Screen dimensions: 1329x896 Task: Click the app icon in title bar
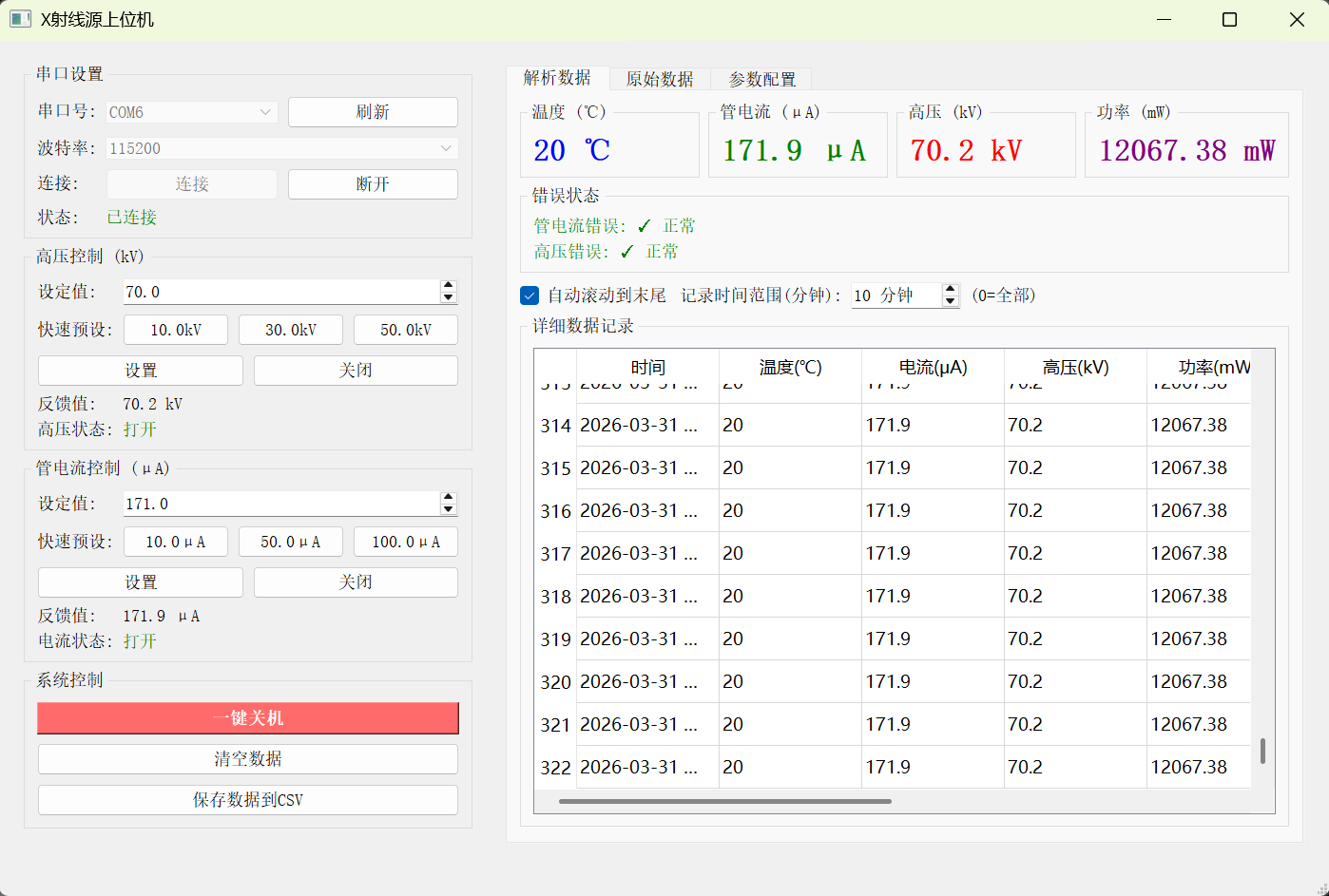pyautogui.click(x=20, y=19)
